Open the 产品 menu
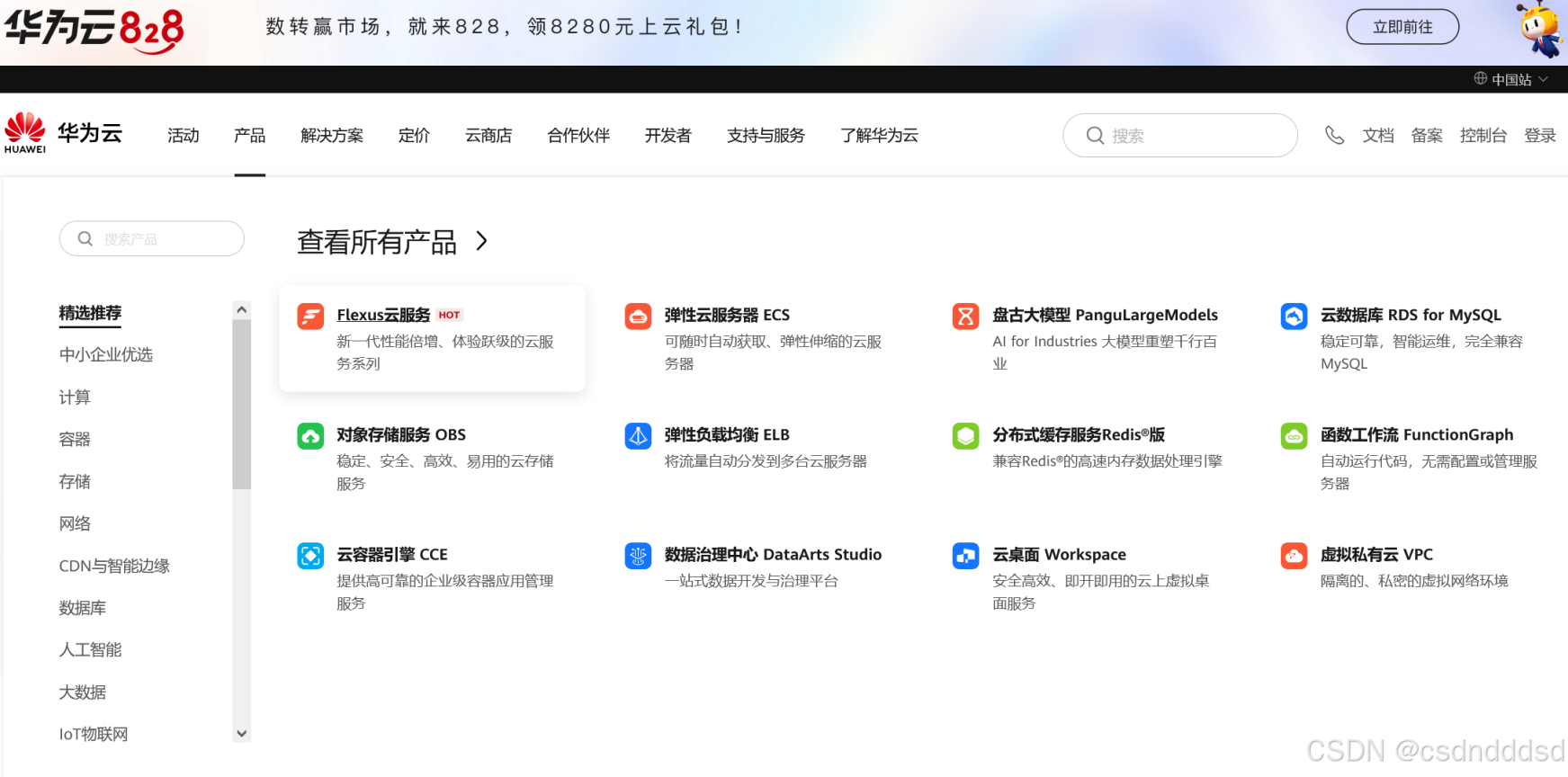This screenshot has height=777, width=1568. pyautogui.click(x=249, y=136)
